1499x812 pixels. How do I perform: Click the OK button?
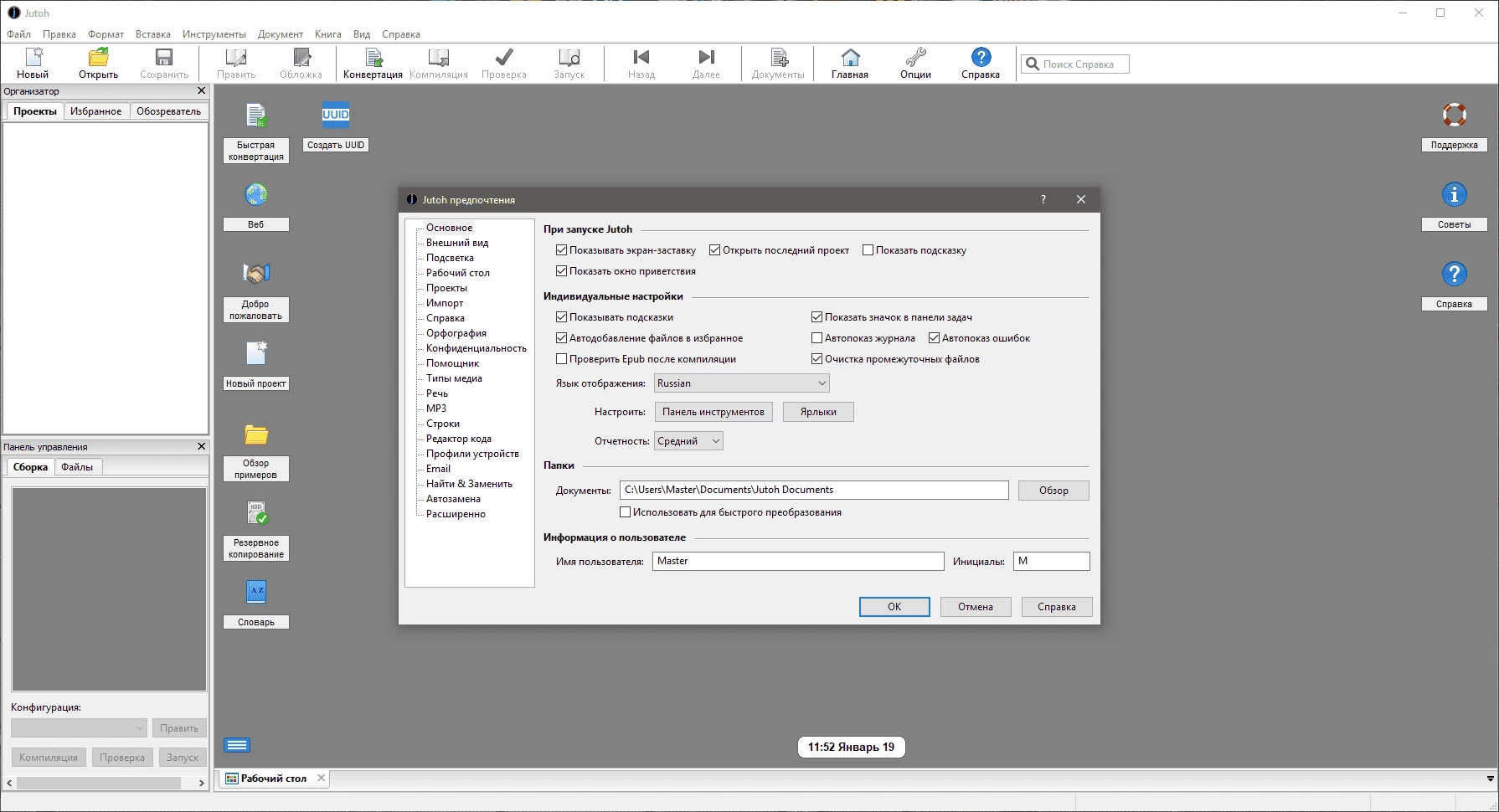(x=894, y=607)
